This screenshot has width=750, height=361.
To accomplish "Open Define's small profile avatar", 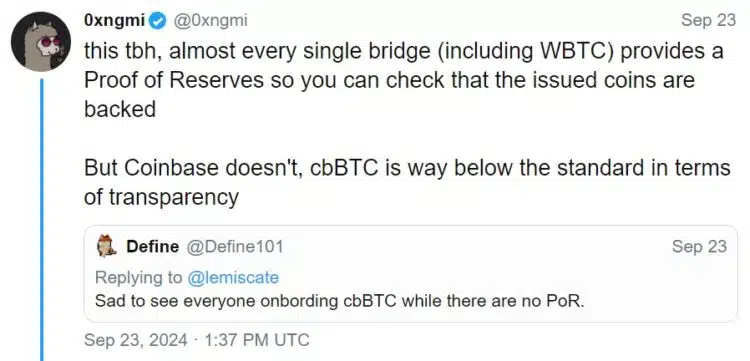I will pyautogui.click(x=107, y=246).
